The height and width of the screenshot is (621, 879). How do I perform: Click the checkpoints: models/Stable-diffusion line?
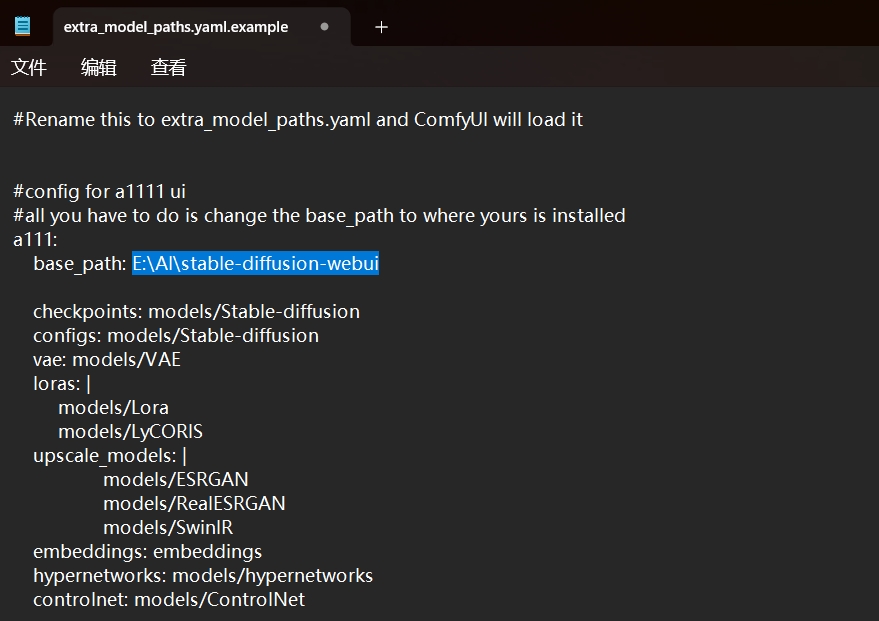pyautogui.click(x=195, y=311)
